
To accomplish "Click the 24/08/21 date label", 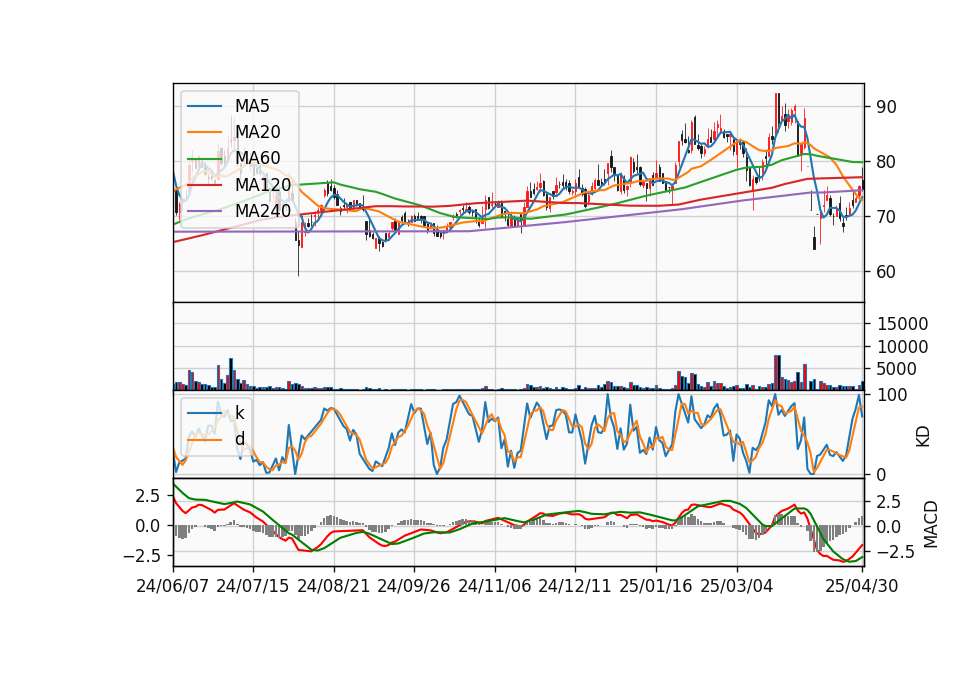I will tap(334, 586).
